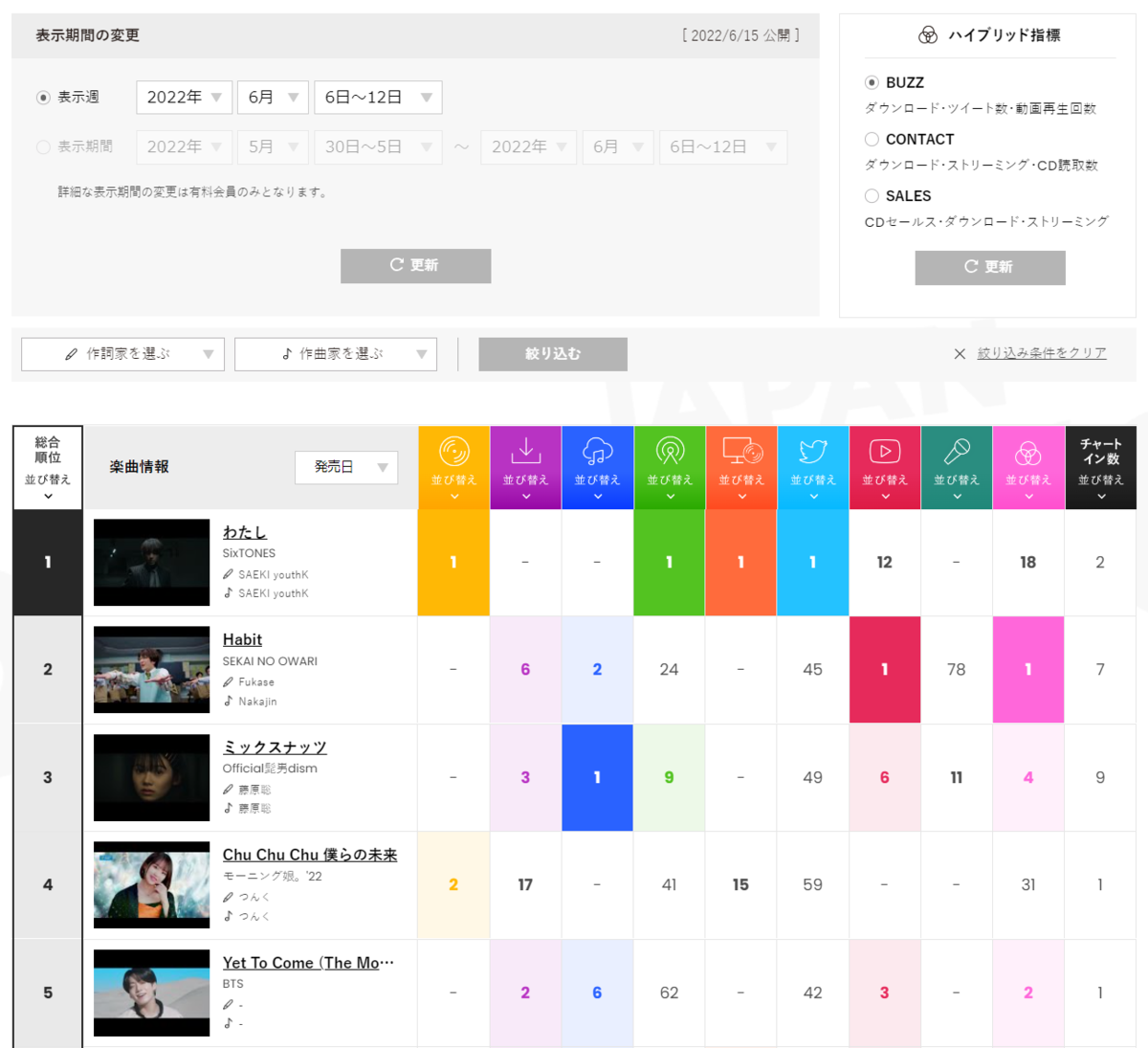
Task: Click lyricist pencil icon for わたし
Action: 228,574
